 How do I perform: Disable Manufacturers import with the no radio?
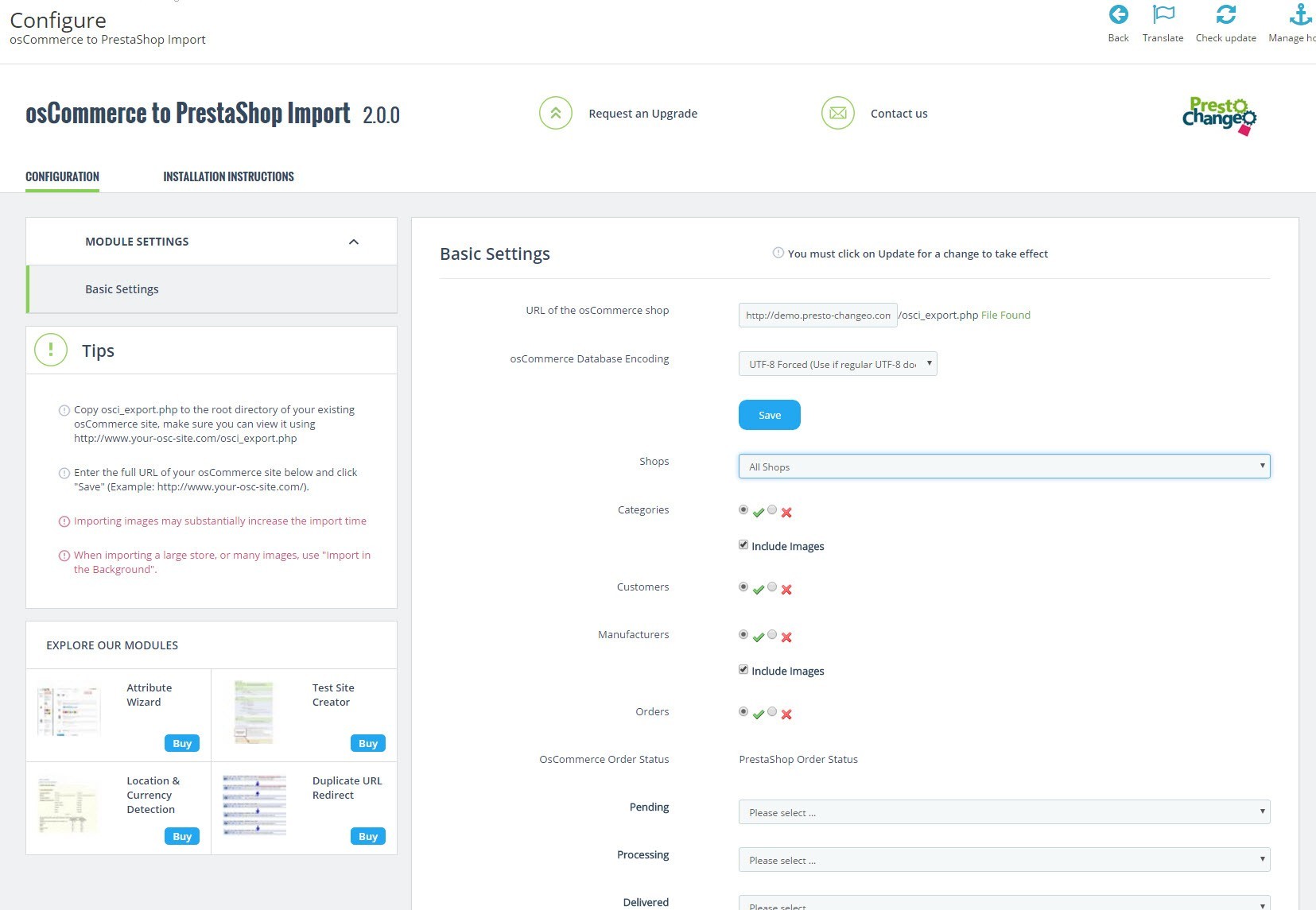(772, 634)
